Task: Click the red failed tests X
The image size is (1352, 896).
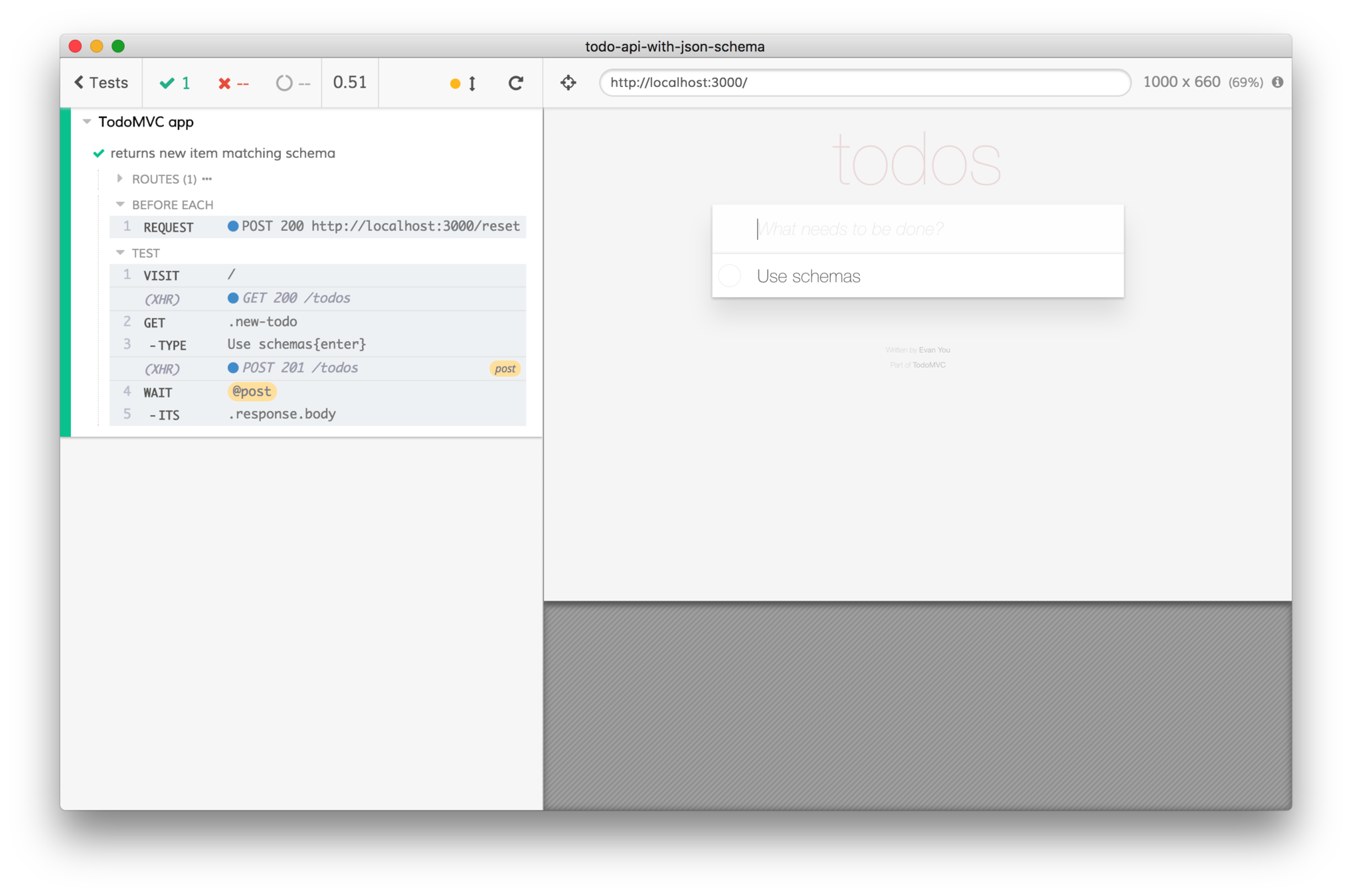Action: pos(224,83)
